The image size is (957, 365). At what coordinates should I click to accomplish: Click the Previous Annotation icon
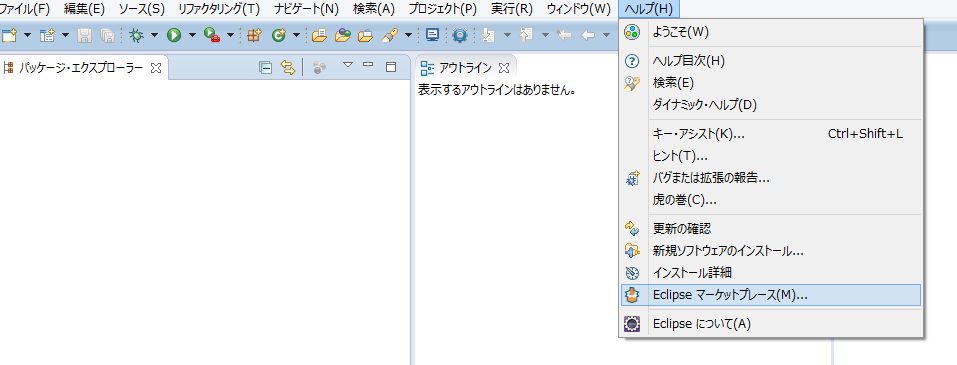click(x=527, y=35)
